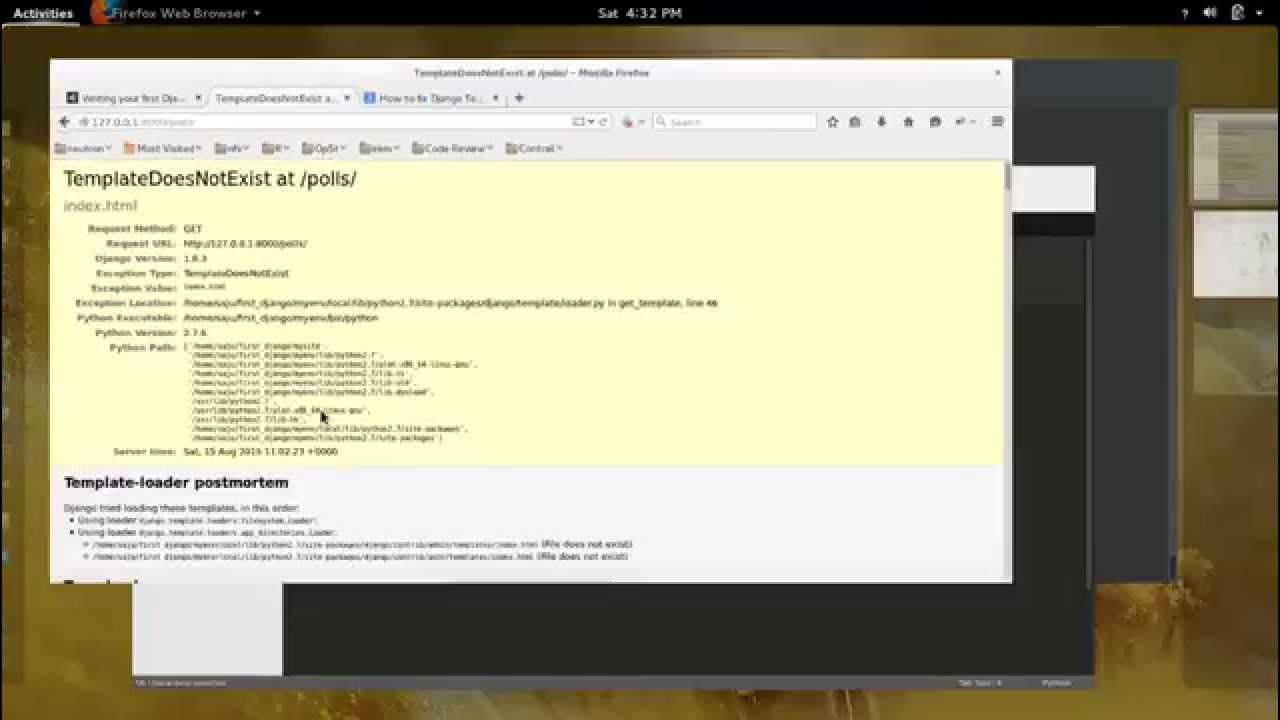Close the 'Writing your first Dja...' tab

(x=198, y=98)
